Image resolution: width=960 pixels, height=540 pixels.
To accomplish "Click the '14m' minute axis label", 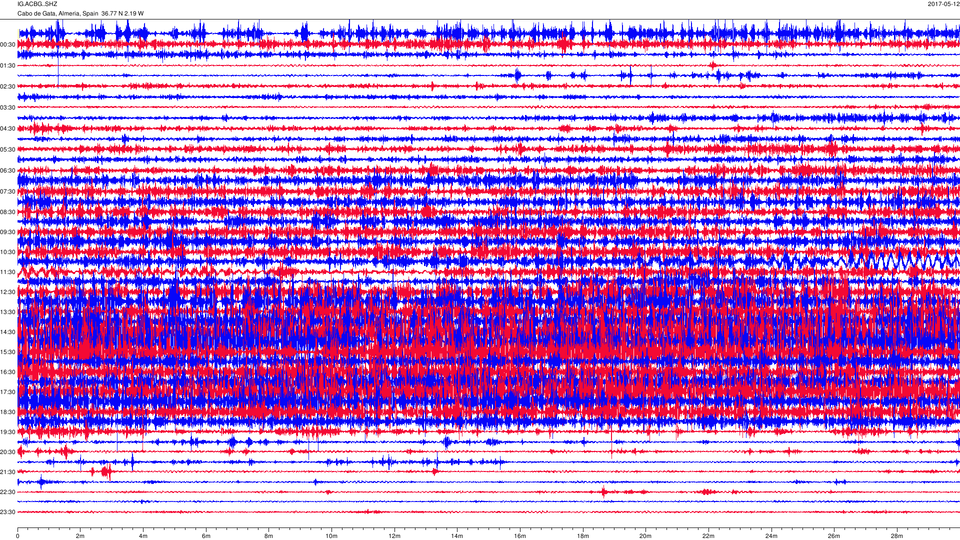I will [457, 536].
